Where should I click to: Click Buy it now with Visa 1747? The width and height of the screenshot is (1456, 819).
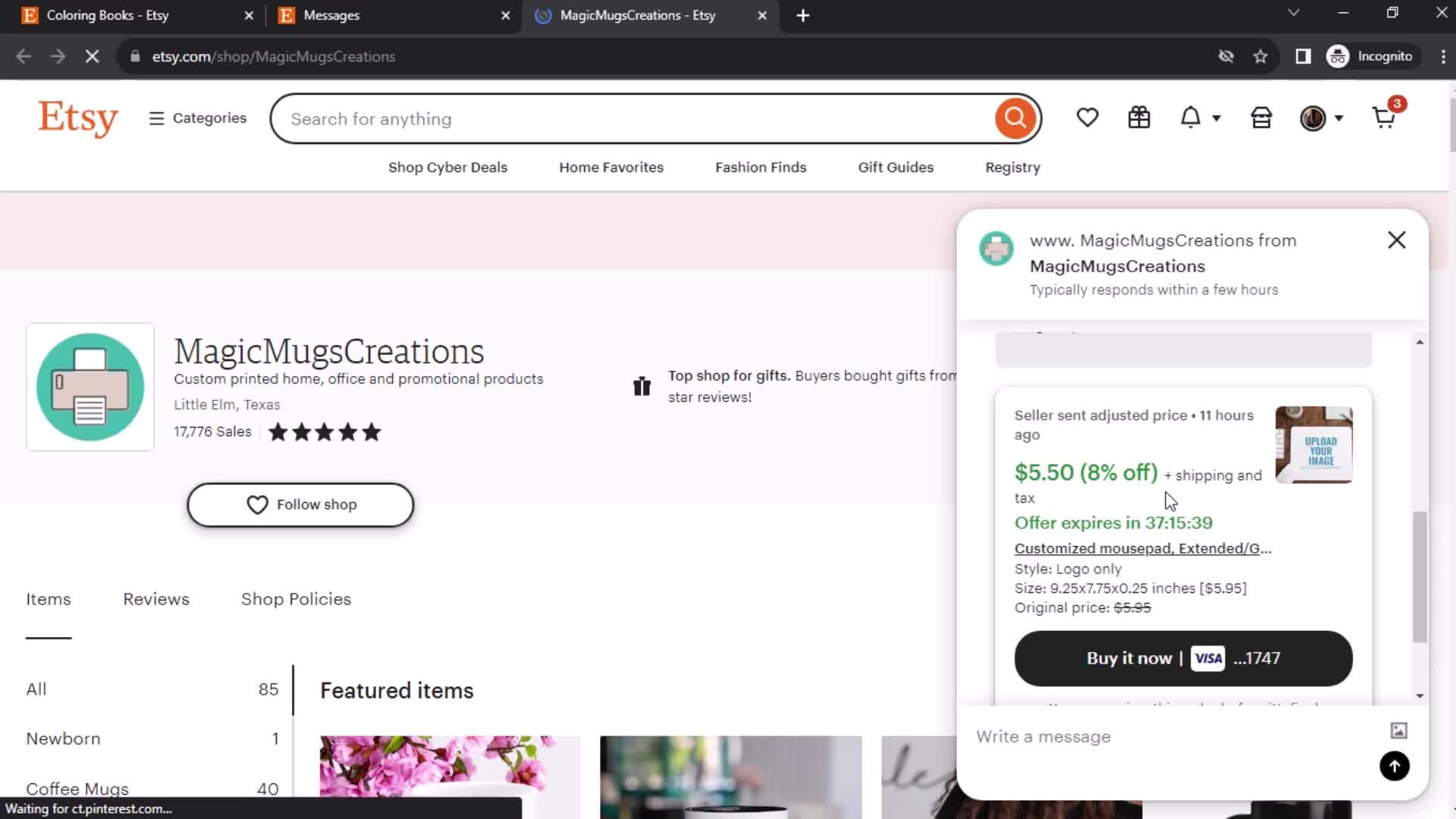[x=1183, y=658]
